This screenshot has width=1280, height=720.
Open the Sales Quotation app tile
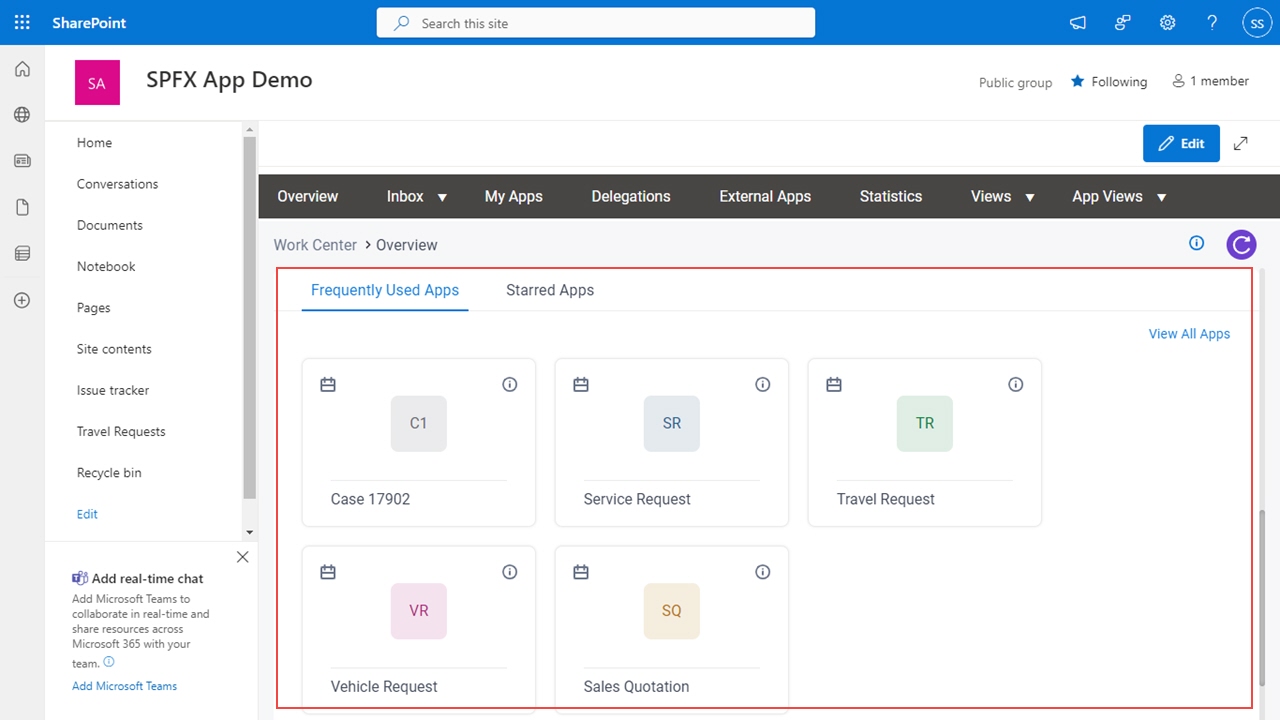(x=672, y=628)
